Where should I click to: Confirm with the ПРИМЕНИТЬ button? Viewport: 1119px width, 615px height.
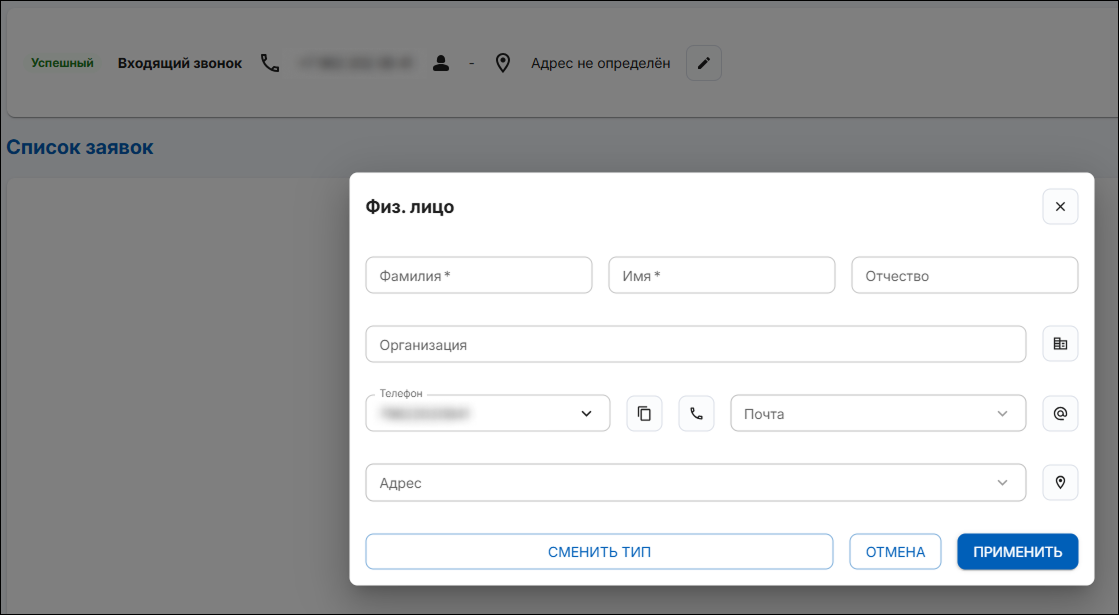pyautogui.click(x=1017, y=551)
